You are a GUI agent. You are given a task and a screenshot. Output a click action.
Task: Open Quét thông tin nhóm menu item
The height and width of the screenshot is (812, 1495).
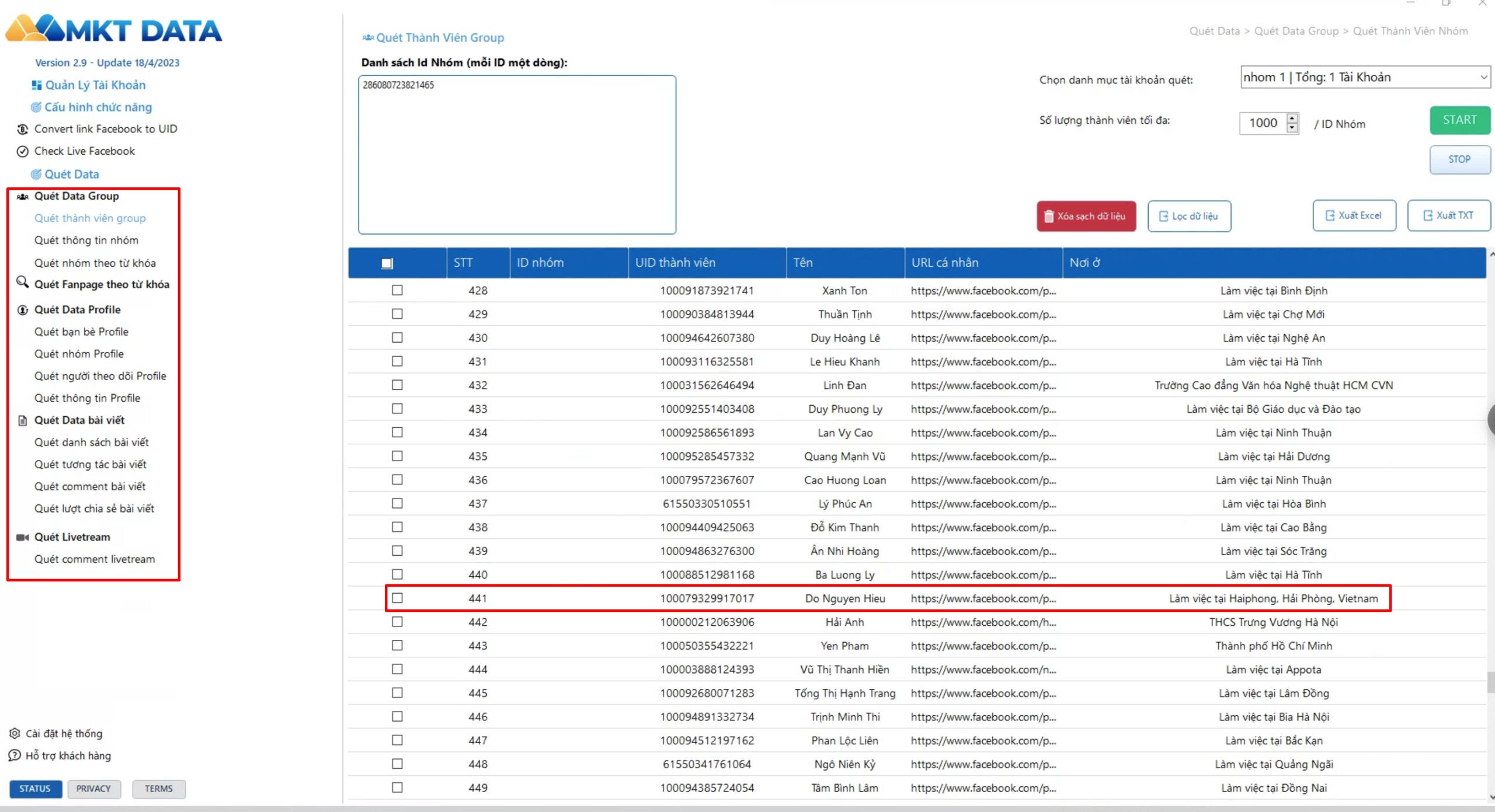(86, 241)
